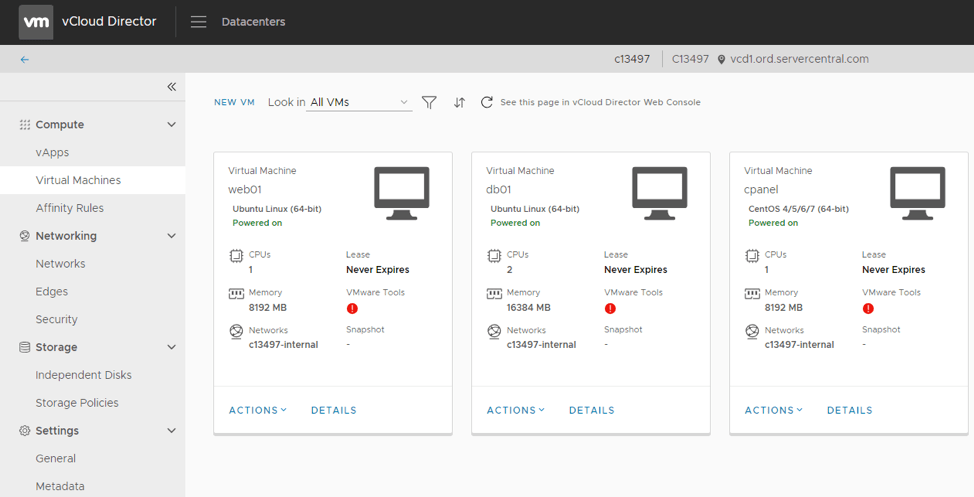Click the location pin icon

[721, 60]
